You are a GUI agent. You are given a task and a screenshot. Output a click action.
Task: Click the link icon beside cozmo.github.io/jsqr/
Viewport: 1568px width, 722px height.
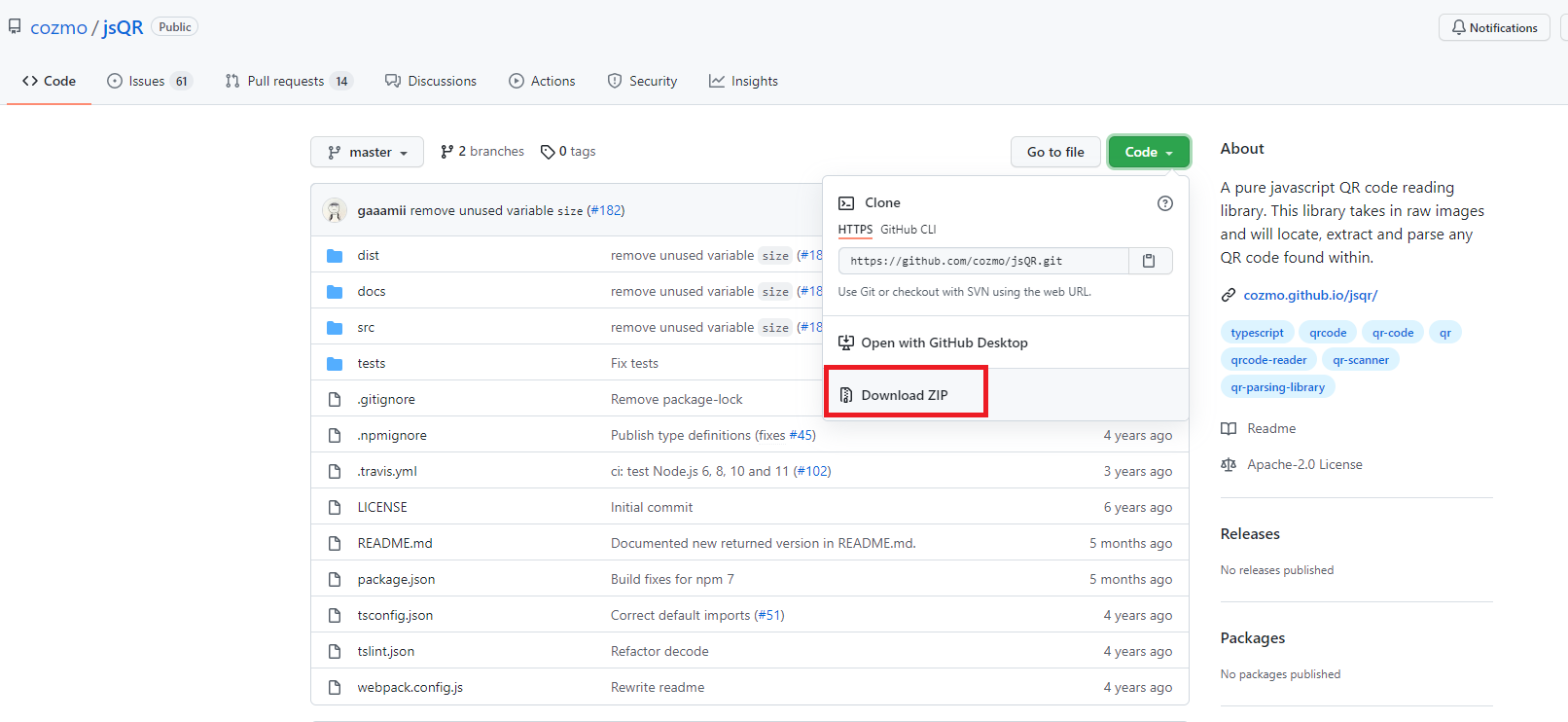(1229, 295)
